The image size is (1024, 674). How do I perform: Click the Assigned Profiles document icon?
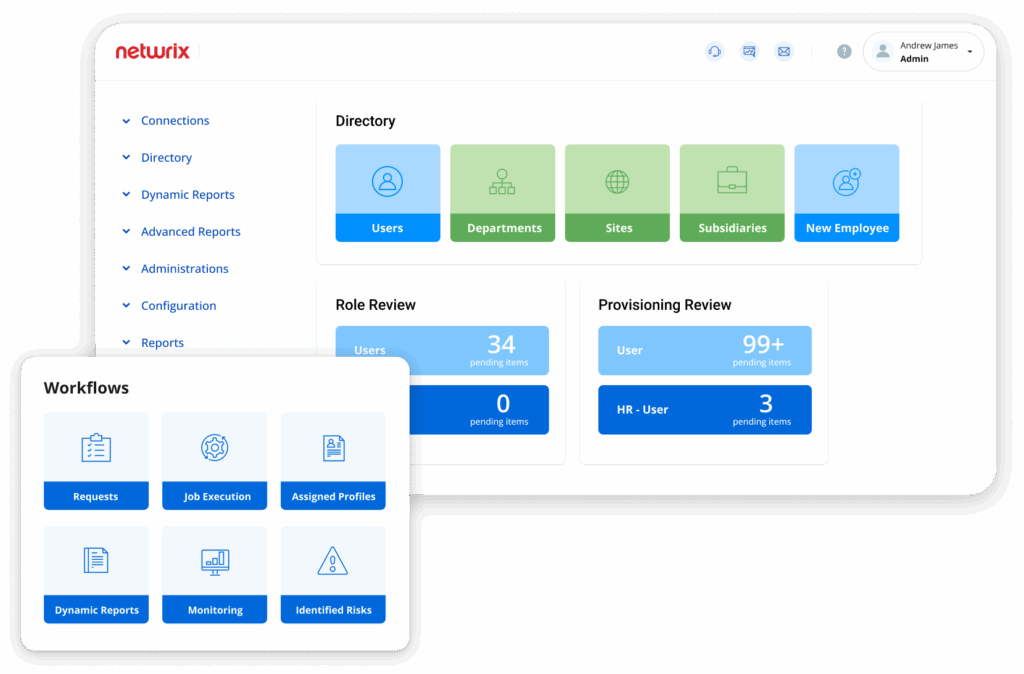coord(333,448)
